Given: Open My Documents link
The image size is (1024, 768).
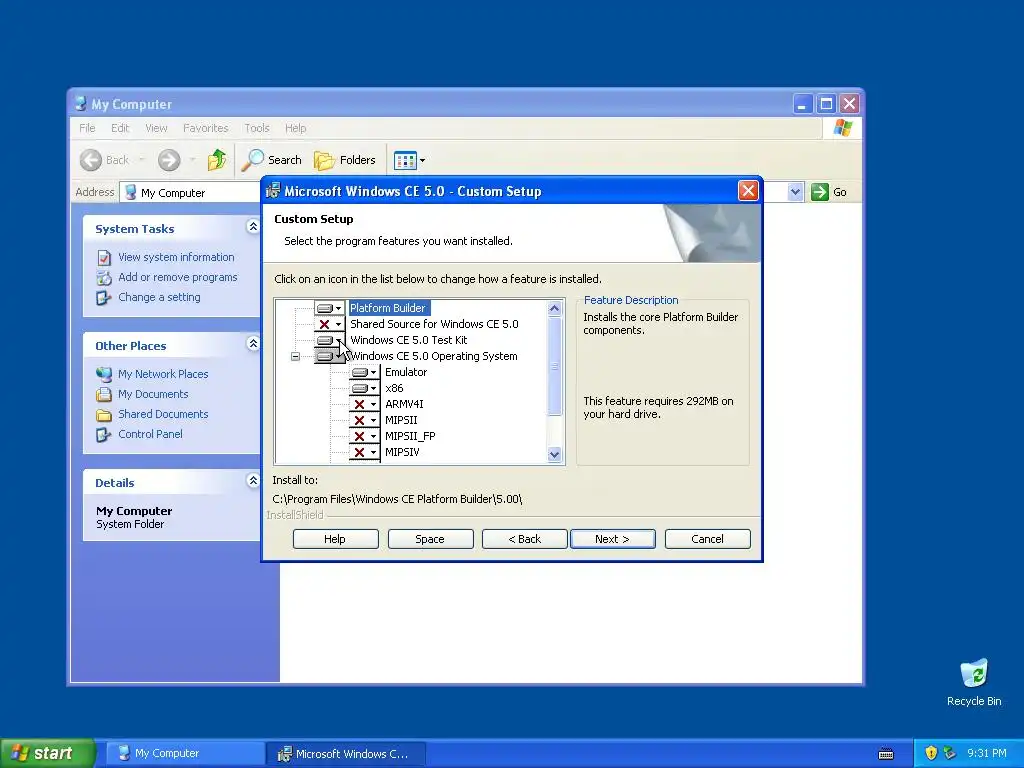Looking at the screenshot, I should point(153,394).
